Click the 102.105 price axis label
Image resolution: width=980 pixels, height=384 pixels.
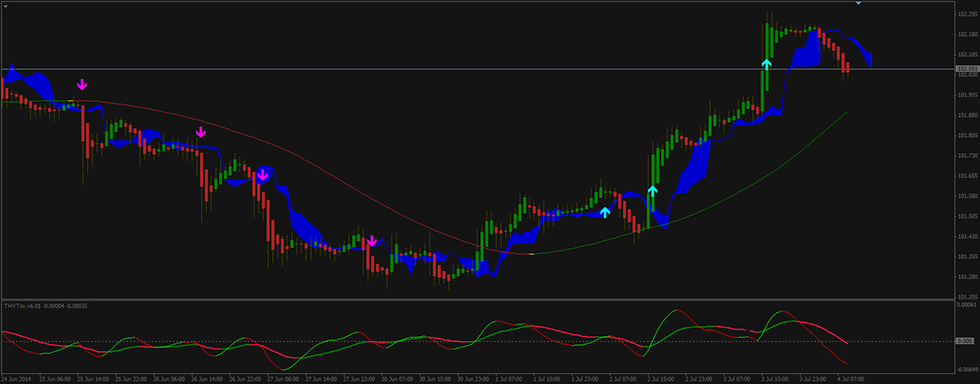(967, 54)
